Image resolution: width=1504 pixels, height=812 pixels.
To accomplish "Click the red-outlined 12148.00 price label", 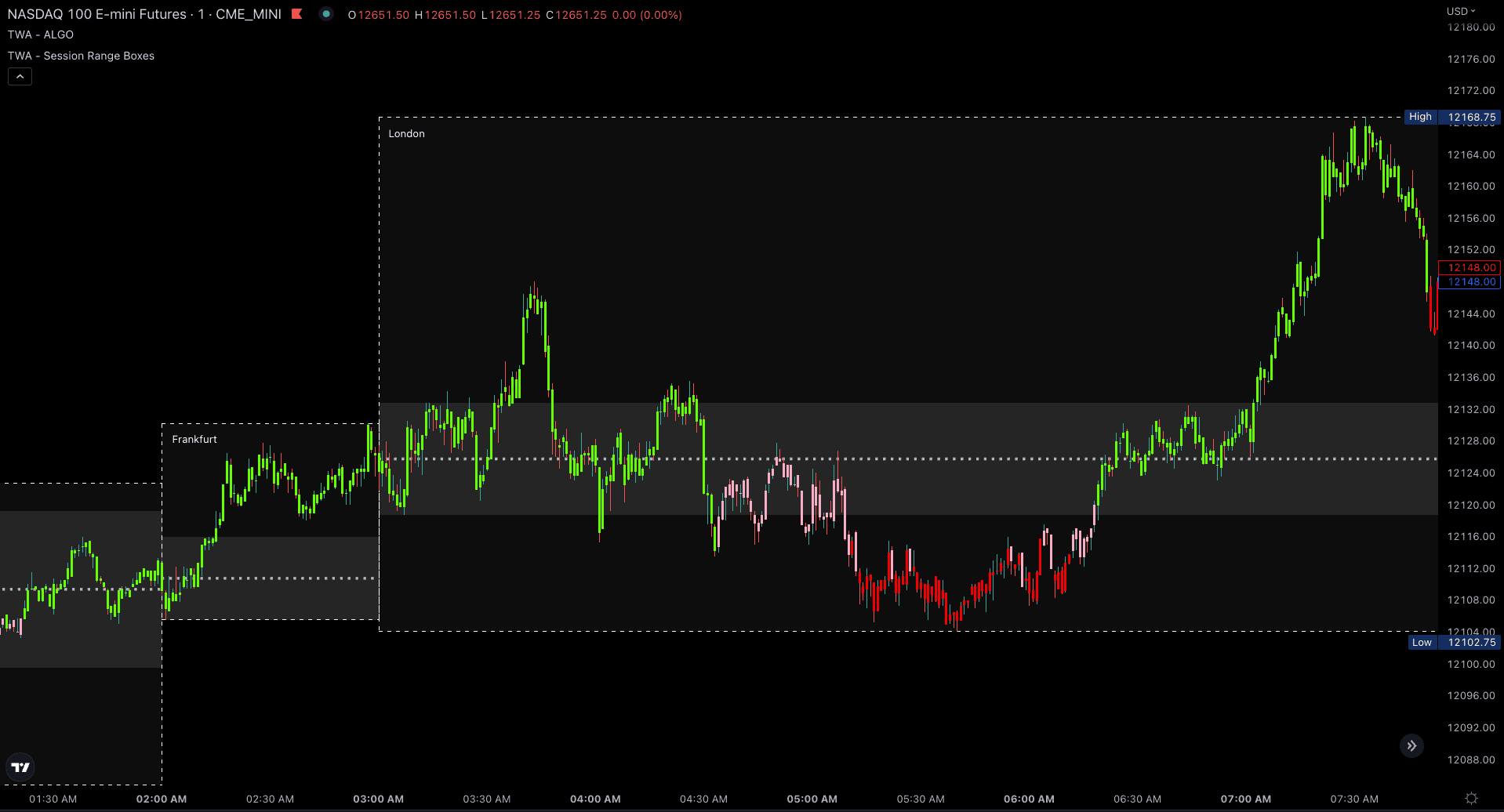I will (x=1470, y=267).
